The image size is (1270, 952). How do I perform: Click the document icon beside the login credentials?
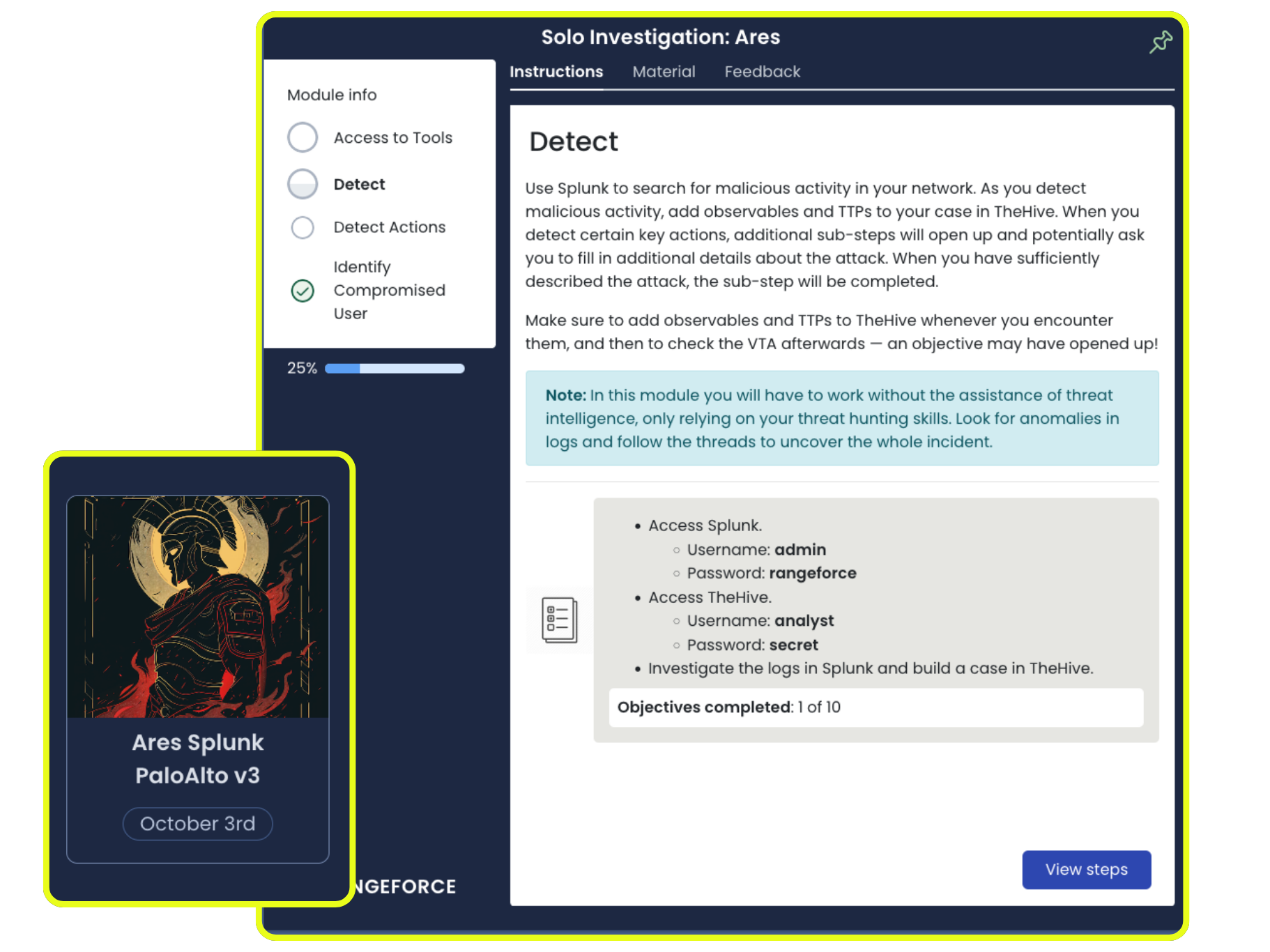coord(560,620)
